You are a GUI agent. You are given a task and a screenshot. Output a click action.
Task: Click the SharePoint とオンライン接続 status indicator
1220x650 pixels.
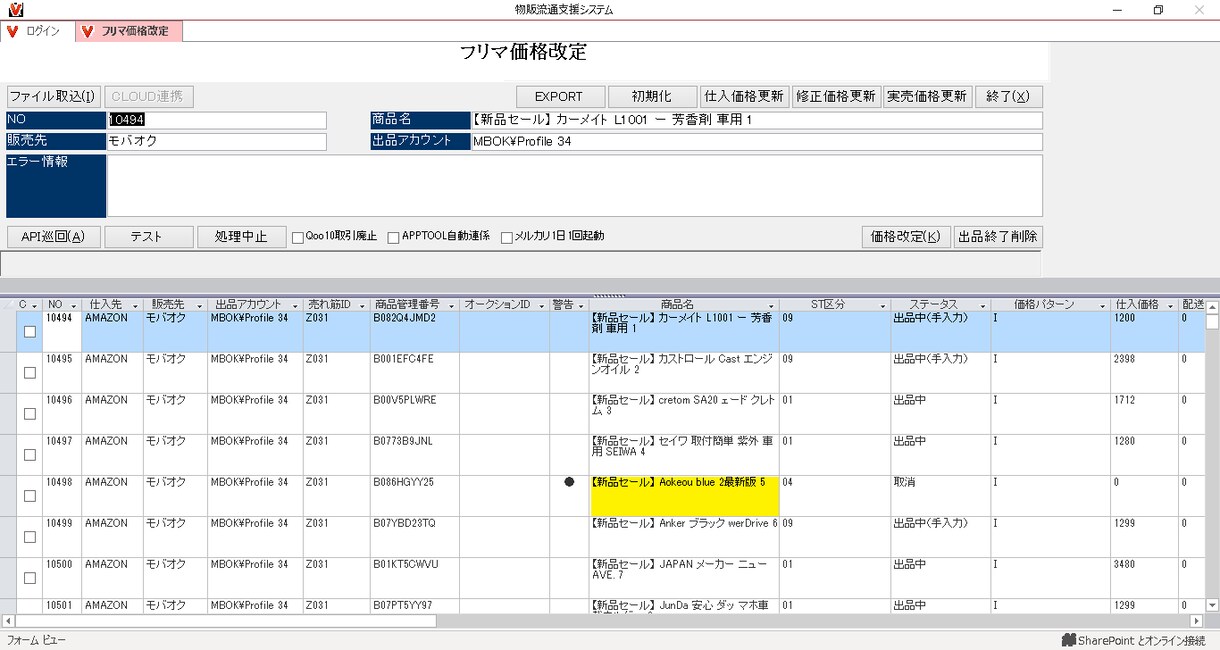[x=1133, y=640]
